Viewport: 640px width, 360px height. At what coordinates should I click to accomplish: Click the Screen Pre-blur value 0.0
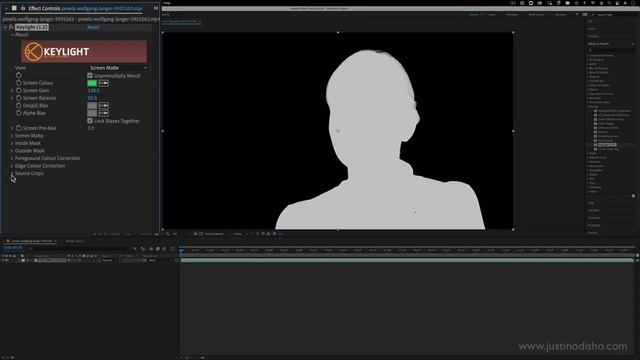[x=91, y=128]
